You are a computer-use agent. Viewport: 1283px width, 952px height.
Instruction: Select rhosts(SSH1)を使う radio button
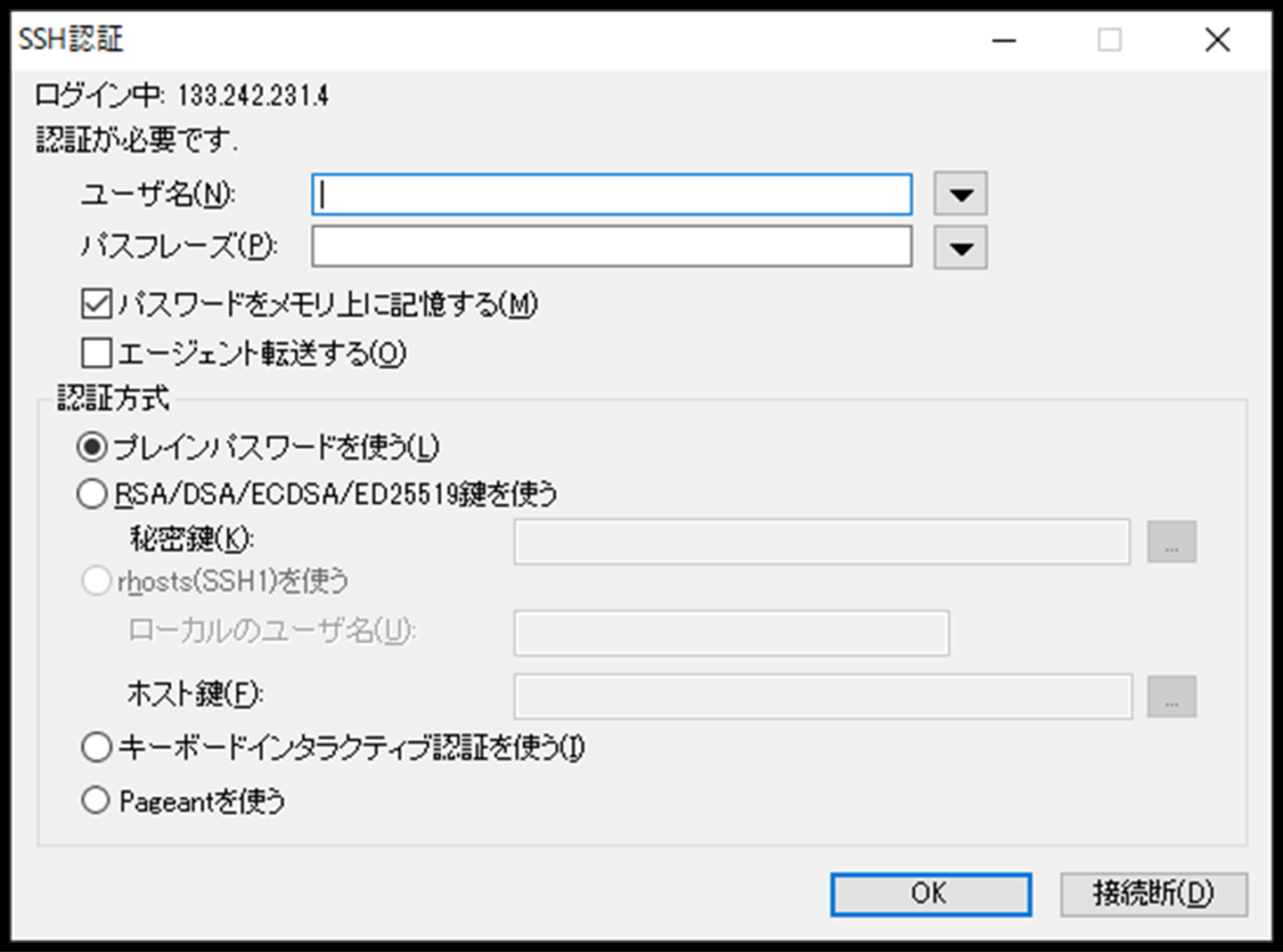[x=96, y=582]
